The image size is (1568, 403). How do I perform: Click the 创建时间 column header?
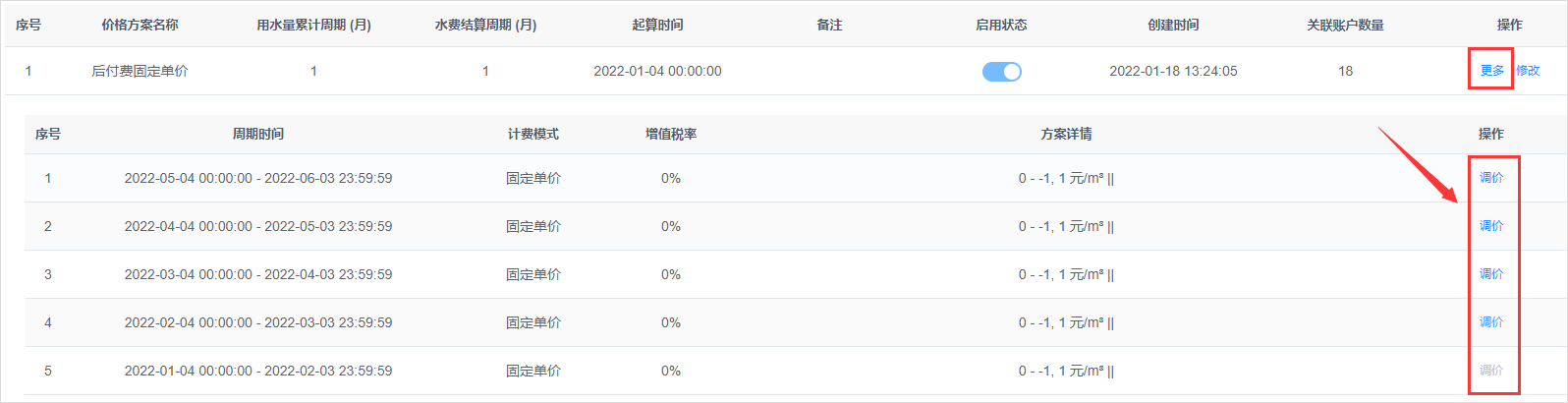1173,25
